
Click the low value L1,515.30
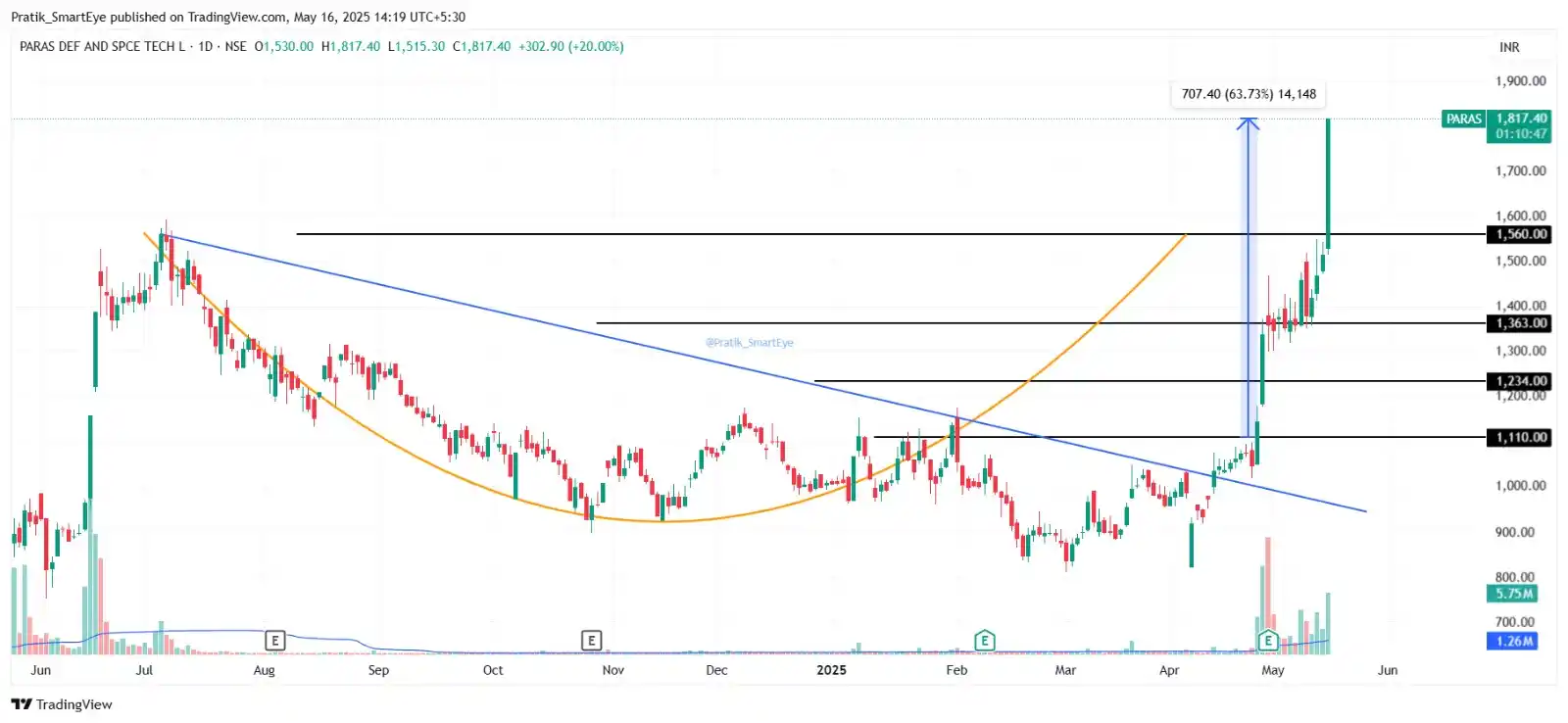coord(416,46)
